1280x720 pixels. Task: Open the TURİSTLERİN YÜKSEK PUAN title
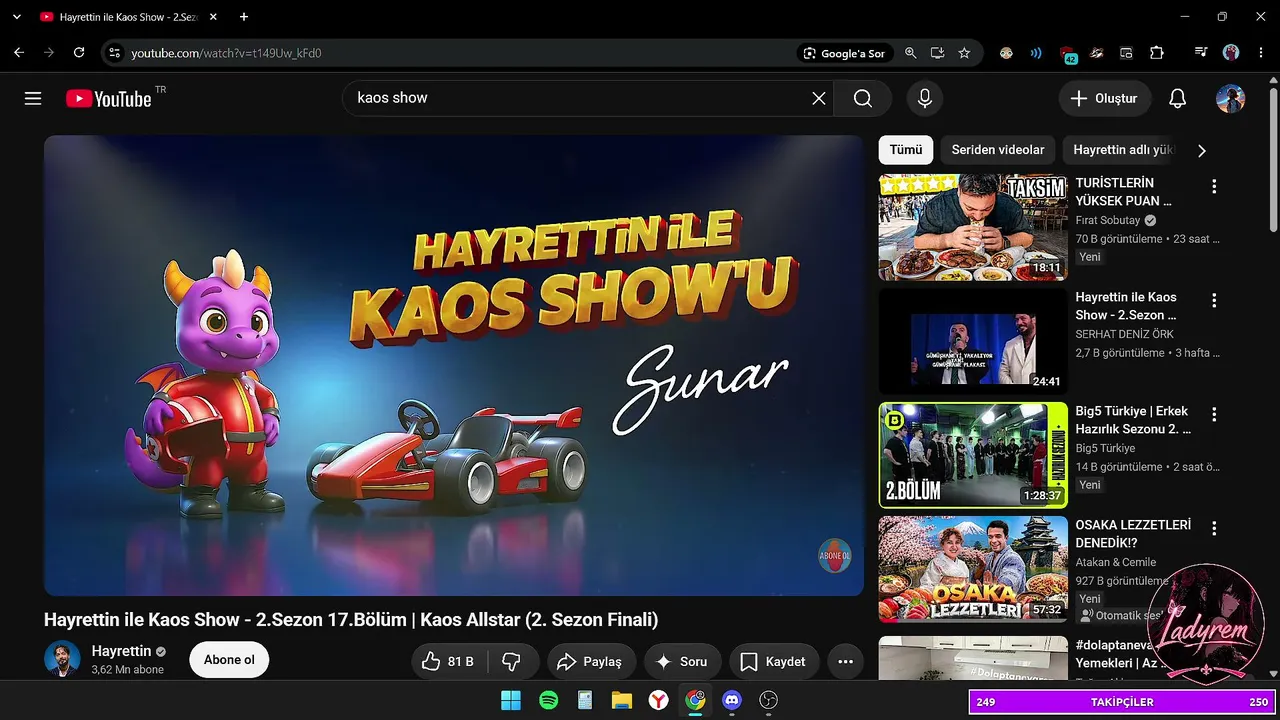1124,192
